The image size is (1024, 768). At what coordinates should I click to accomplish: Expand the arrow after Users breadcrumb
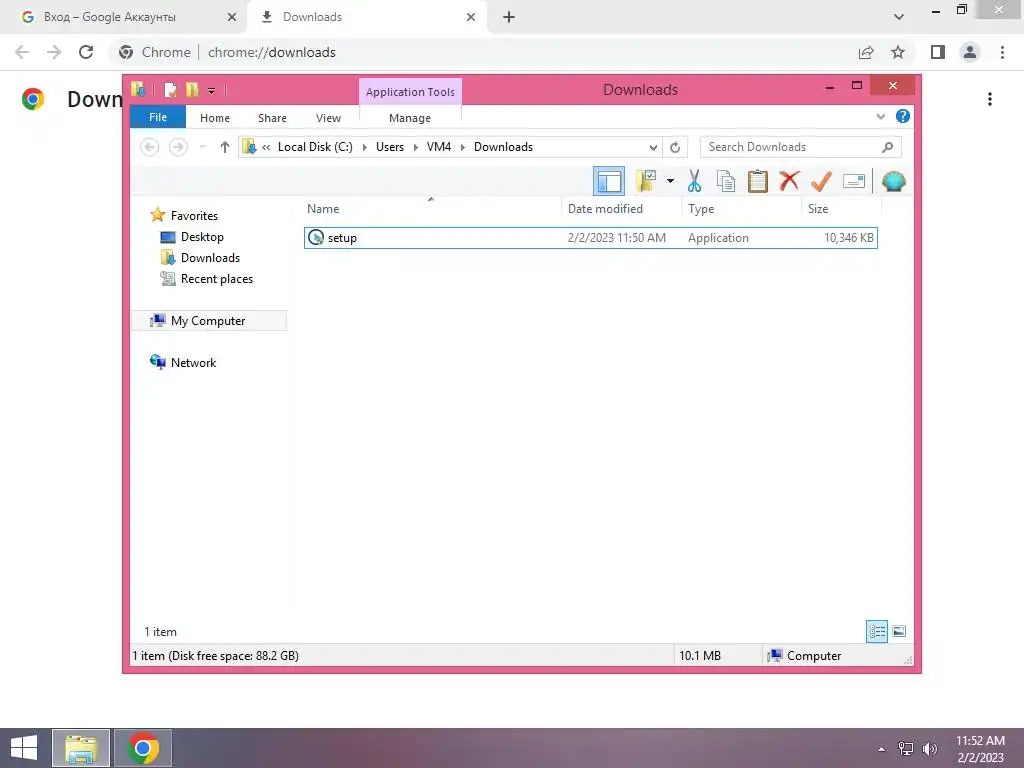tap(415, 147)
